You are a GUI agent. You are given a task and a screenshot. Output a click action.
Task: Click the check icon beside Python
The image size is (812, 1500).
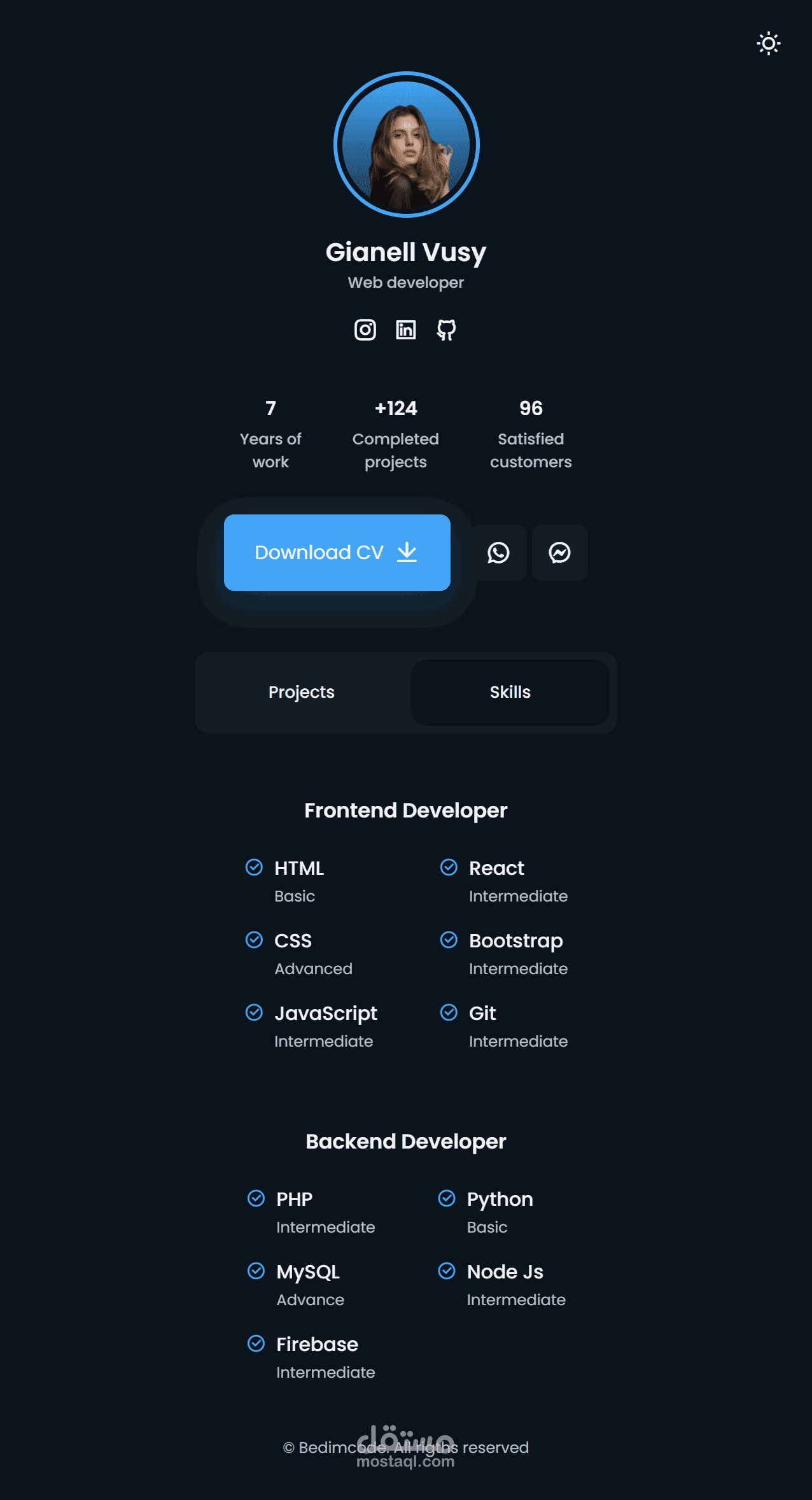(447, 1198)
